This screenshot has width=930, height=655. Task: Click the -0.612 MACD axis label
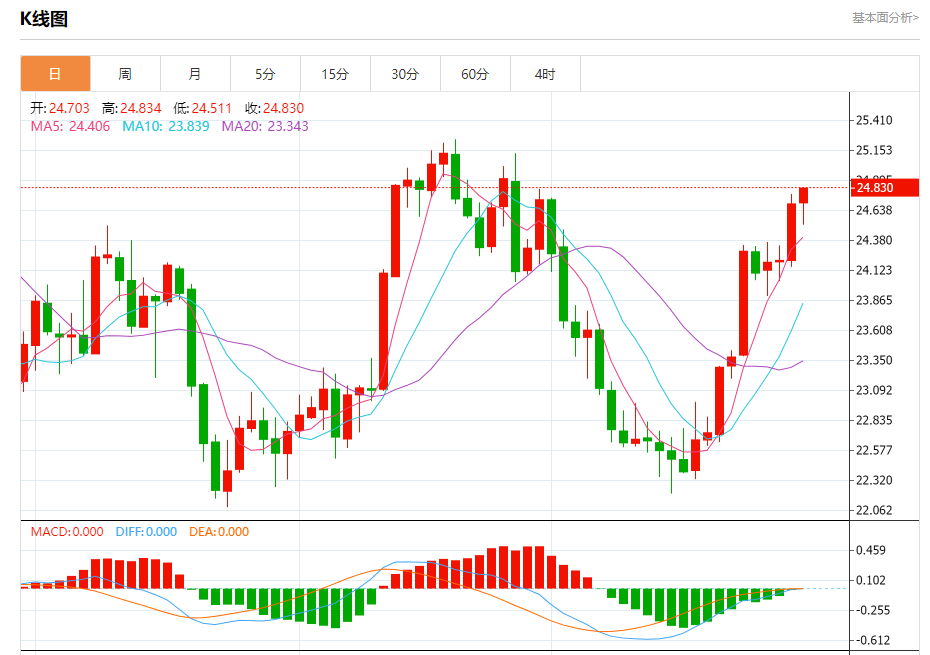871,640
